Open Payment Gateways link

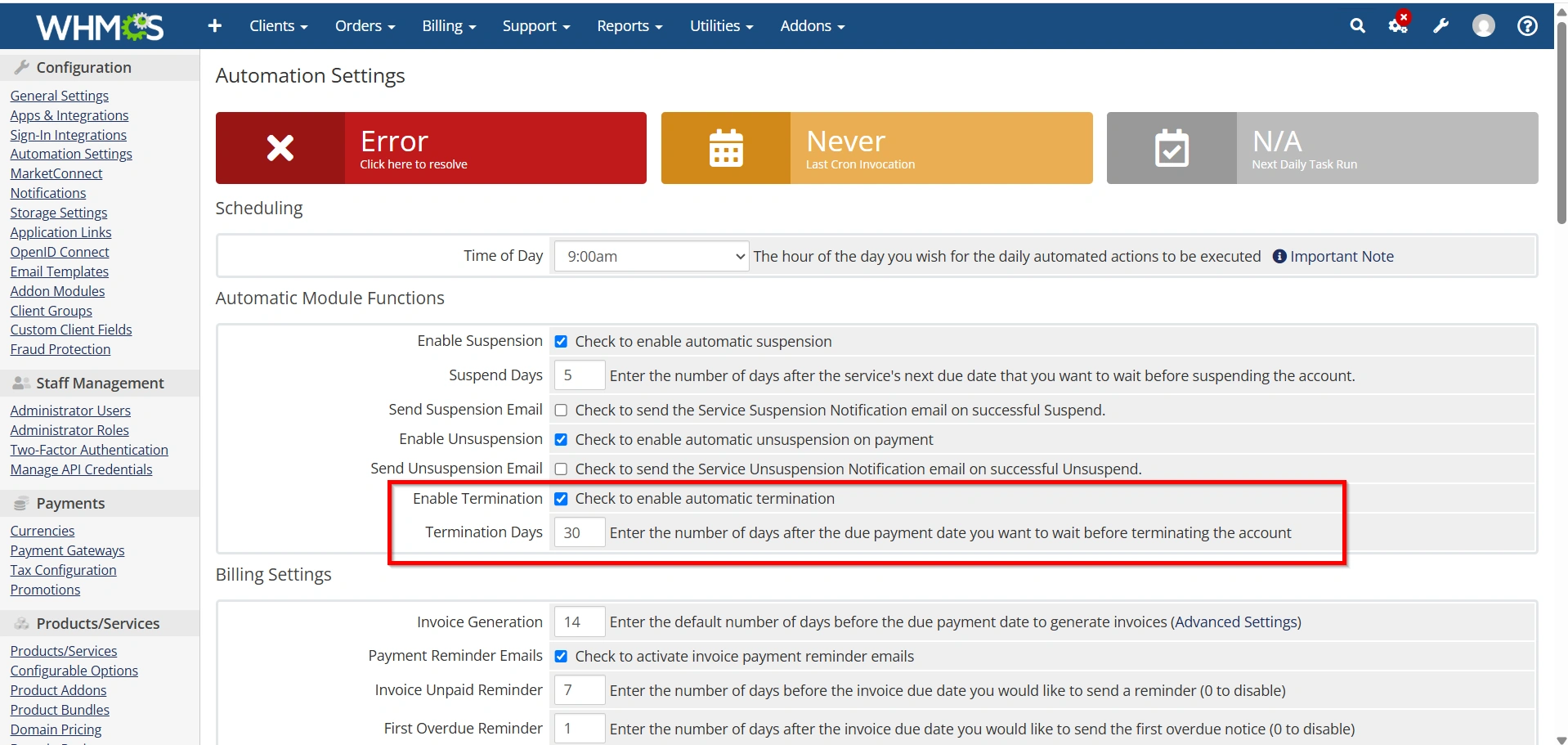(68, 550)
